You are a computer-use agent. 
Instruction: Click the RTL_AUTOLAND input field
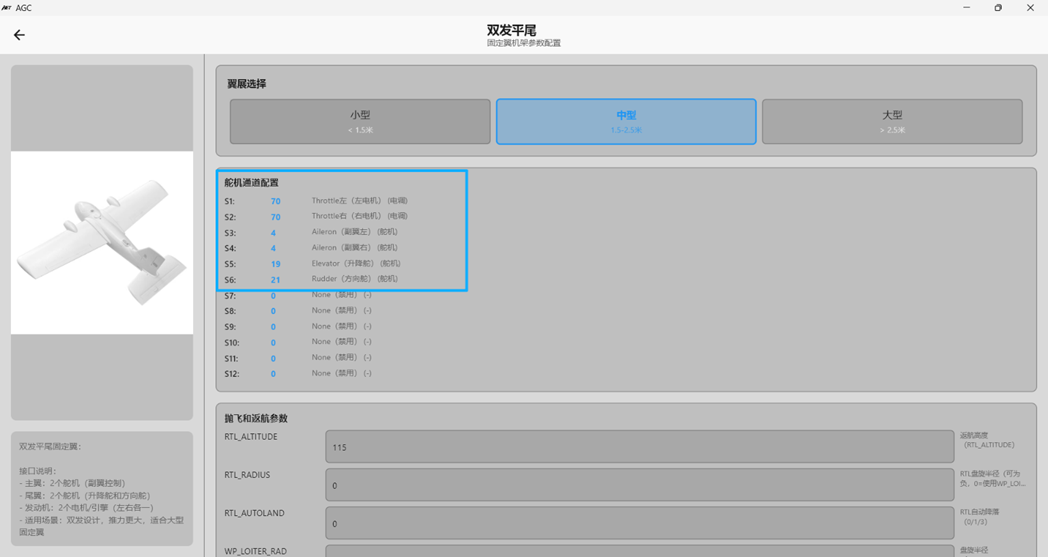639,523
